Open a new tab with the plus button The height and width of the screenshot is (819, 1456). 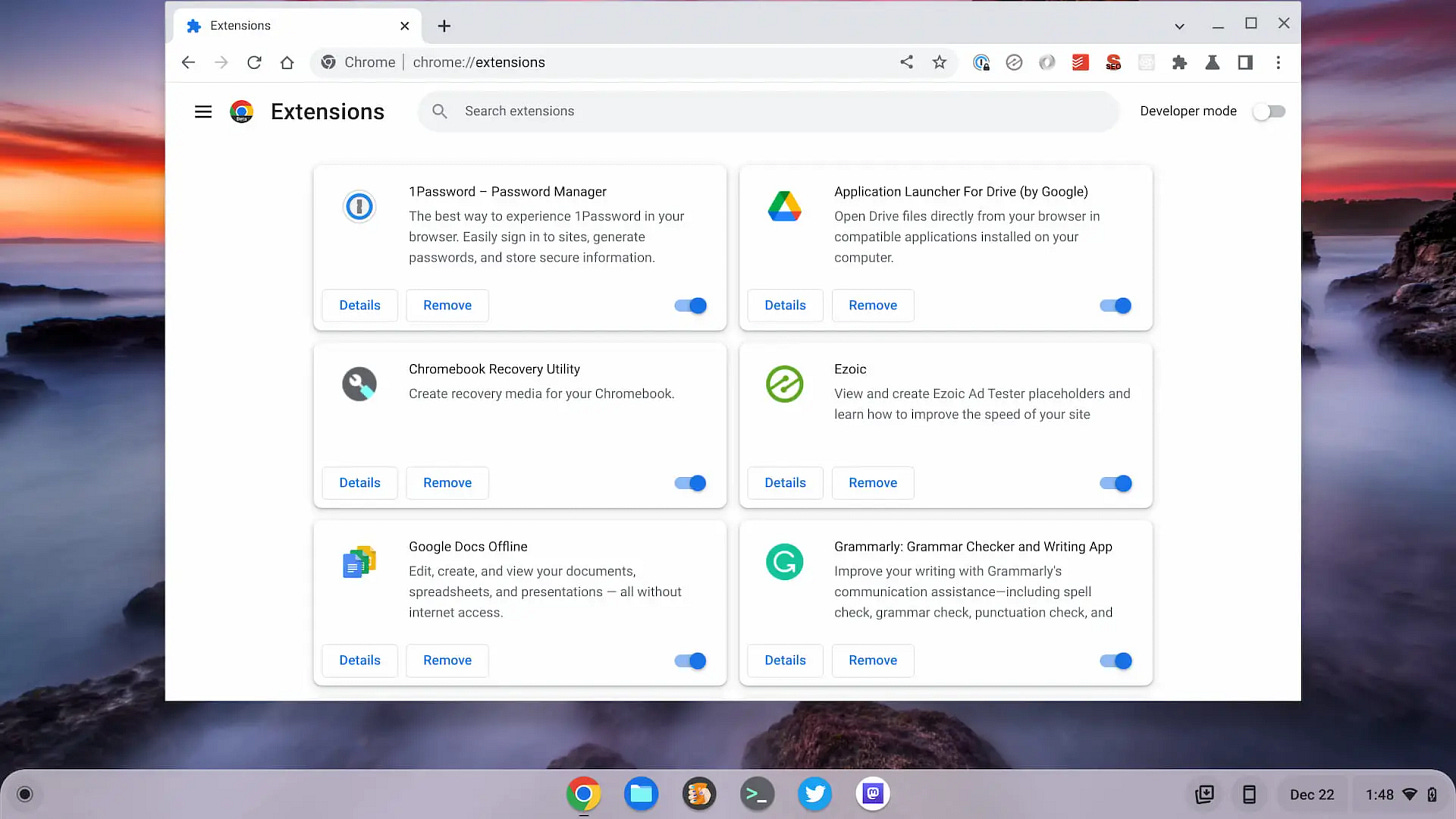click(x=444, y=26)
